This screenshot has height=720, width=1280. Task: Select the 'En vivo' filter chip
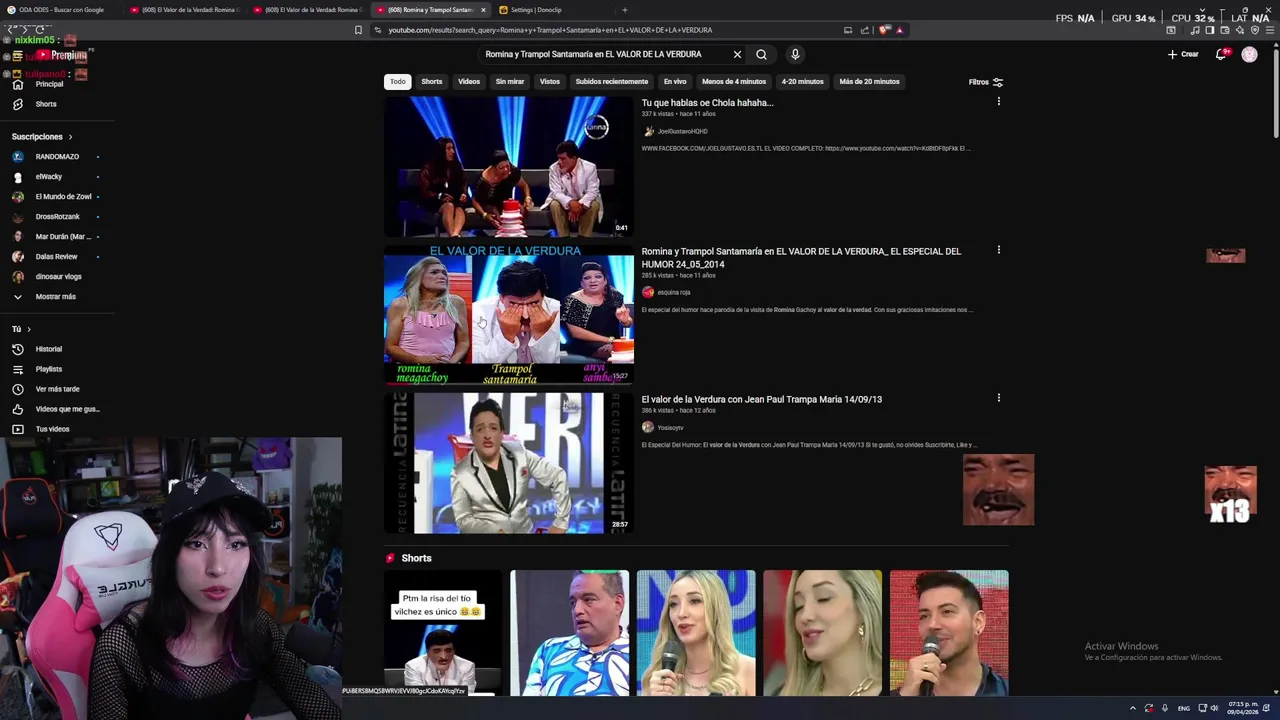(675, 81)
